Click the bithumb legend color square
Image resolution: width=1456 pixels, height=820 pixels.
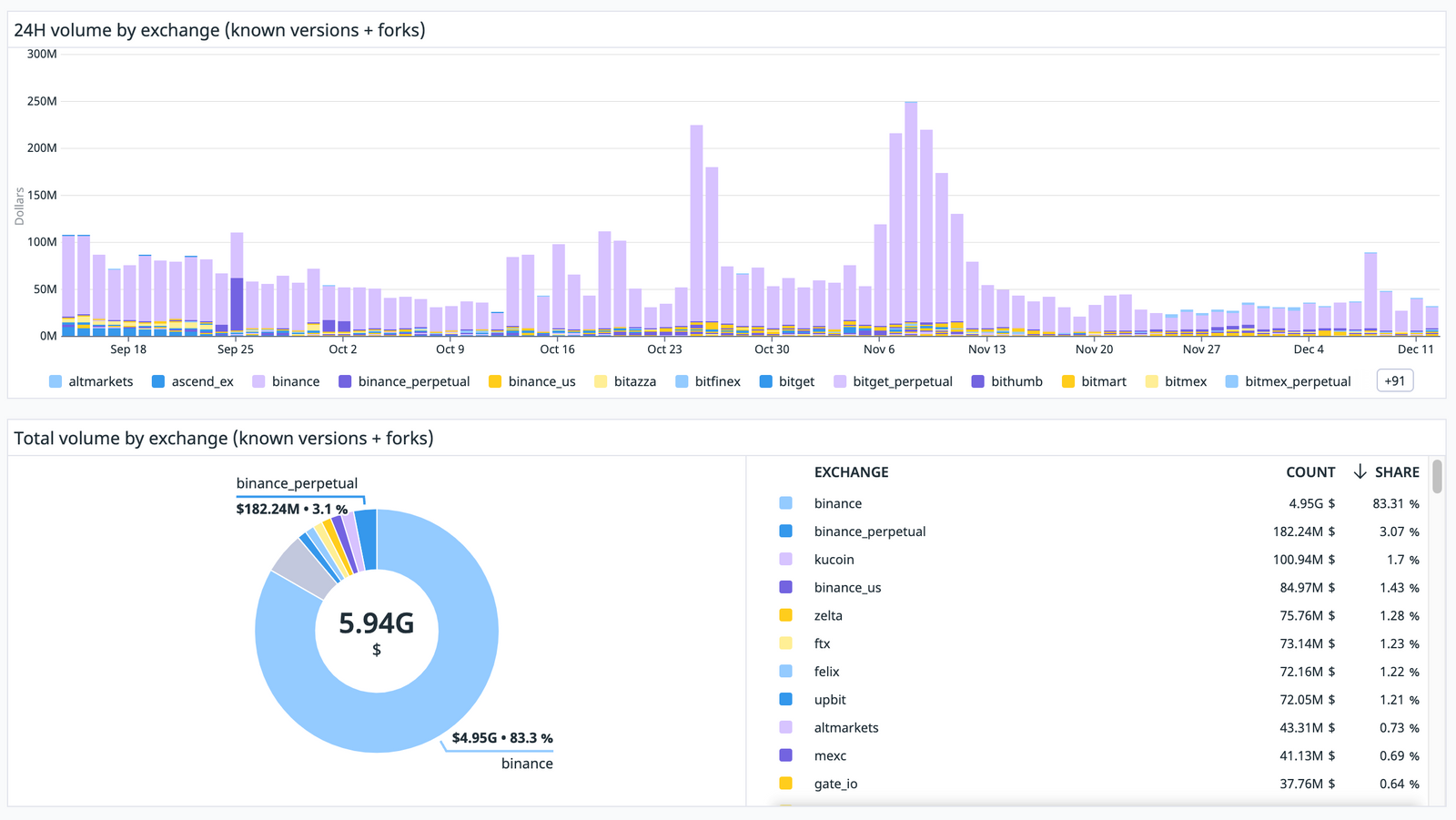[x=978, y=381]
